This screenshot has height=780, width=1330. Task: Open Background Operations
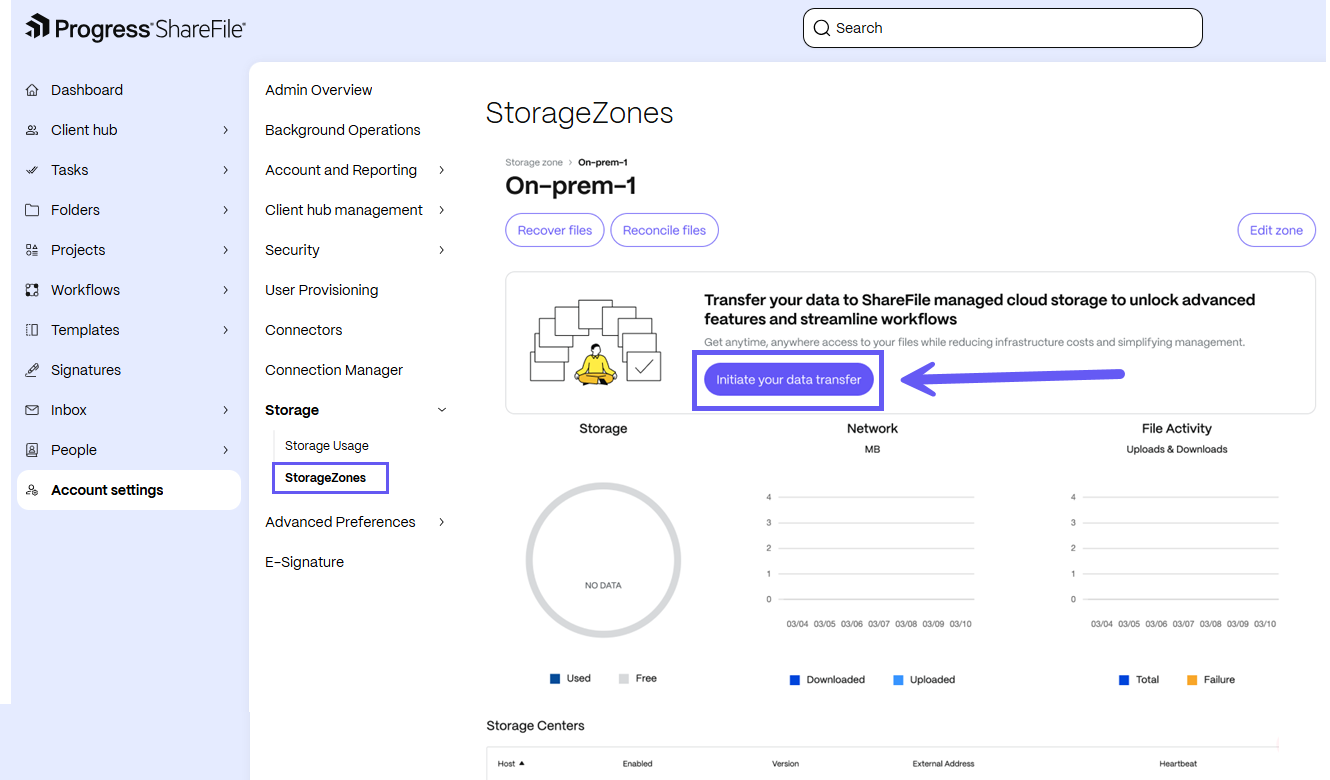click(343, 130)
